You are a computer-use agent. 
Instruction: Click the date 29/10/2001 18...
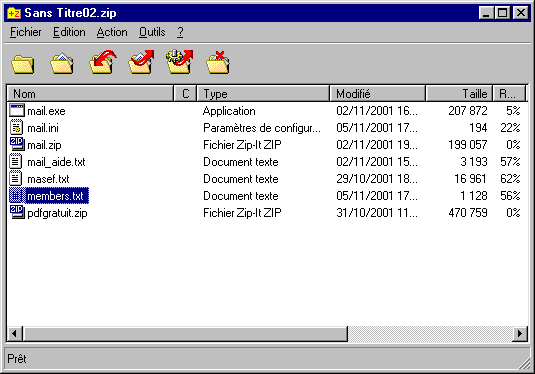[377, 179]
